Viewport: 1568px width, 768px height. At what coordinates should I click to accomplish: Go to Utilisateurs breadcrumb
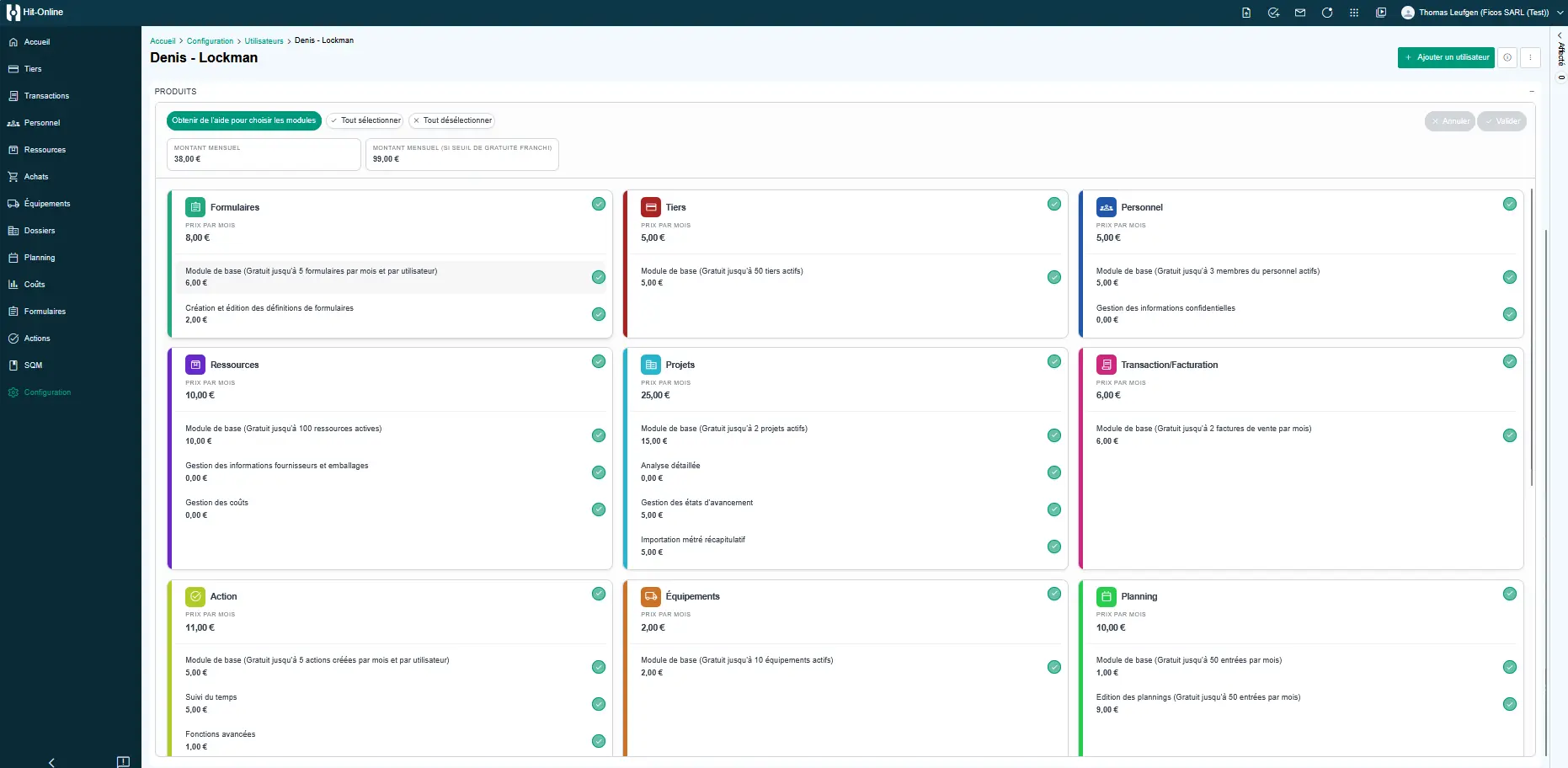[x=264, y=41]
